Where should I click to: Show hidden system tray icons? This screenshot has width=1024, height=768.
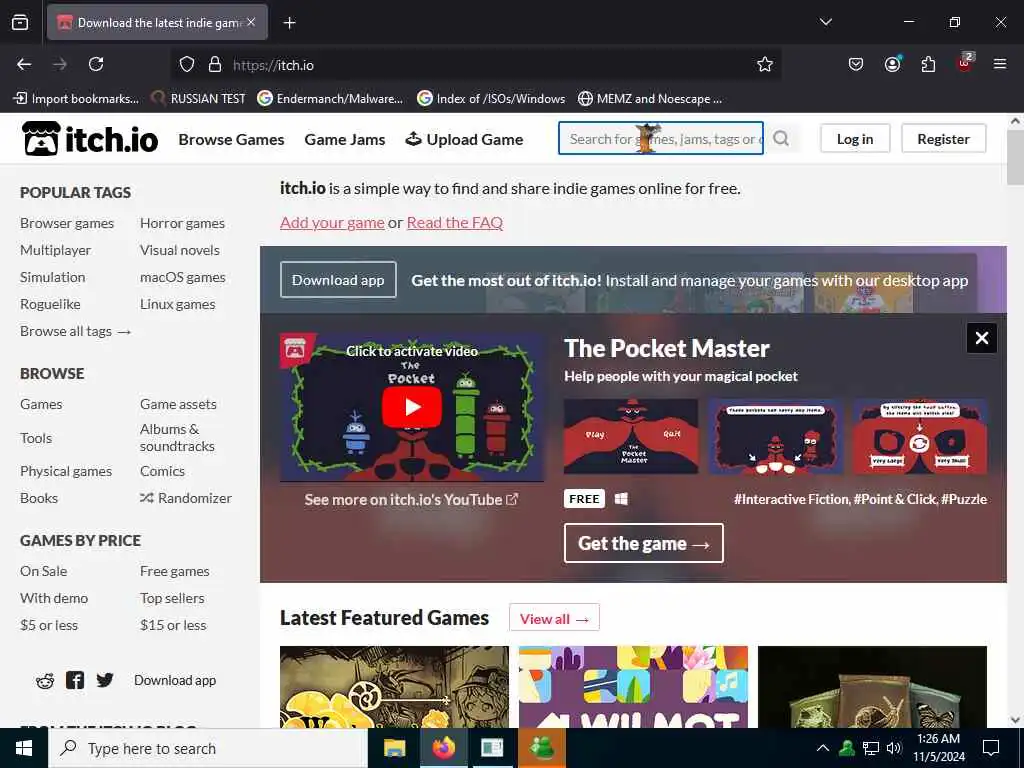coord(823,748)
